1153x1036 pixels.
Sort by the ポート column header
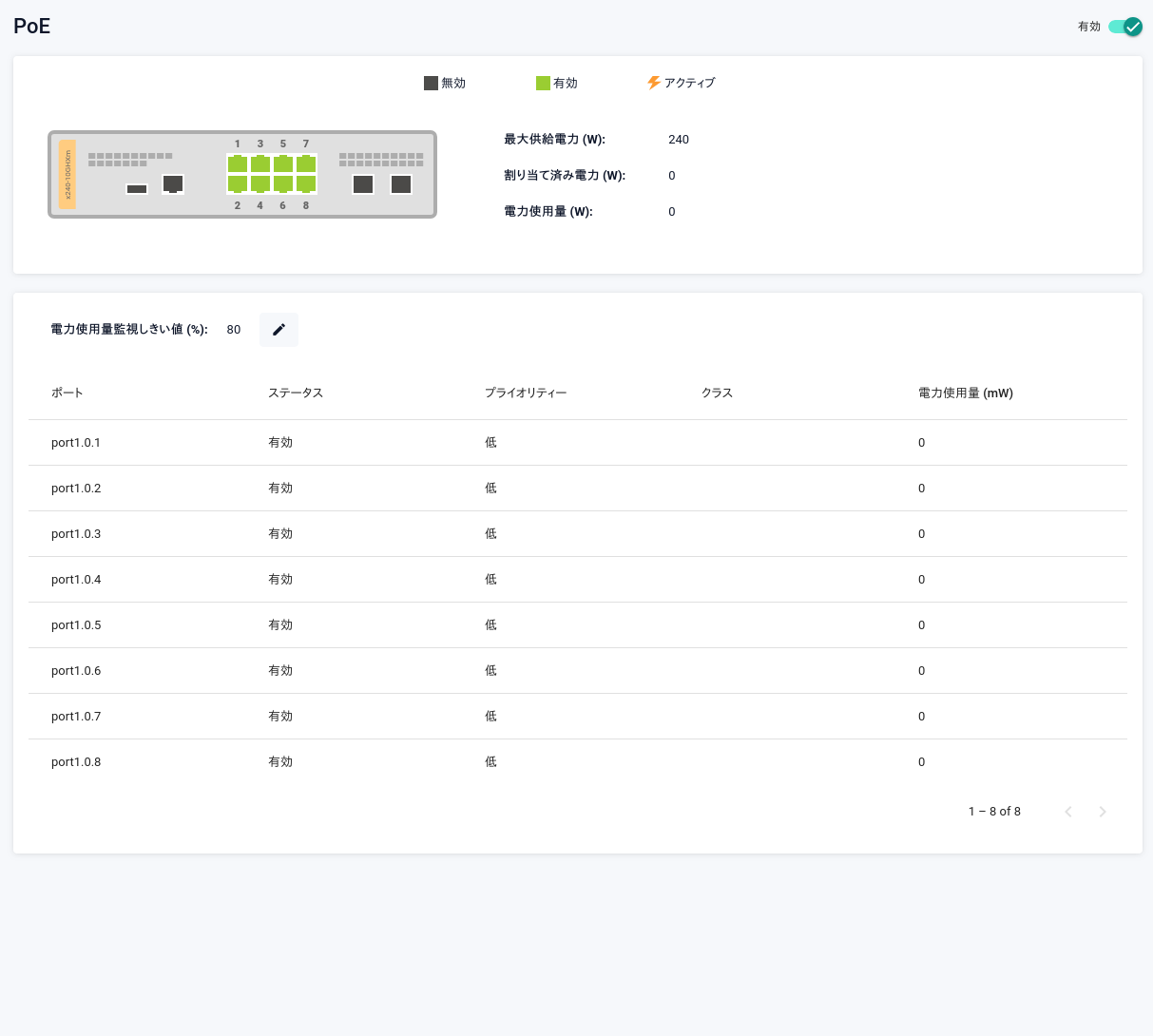(x=67, y=393)
